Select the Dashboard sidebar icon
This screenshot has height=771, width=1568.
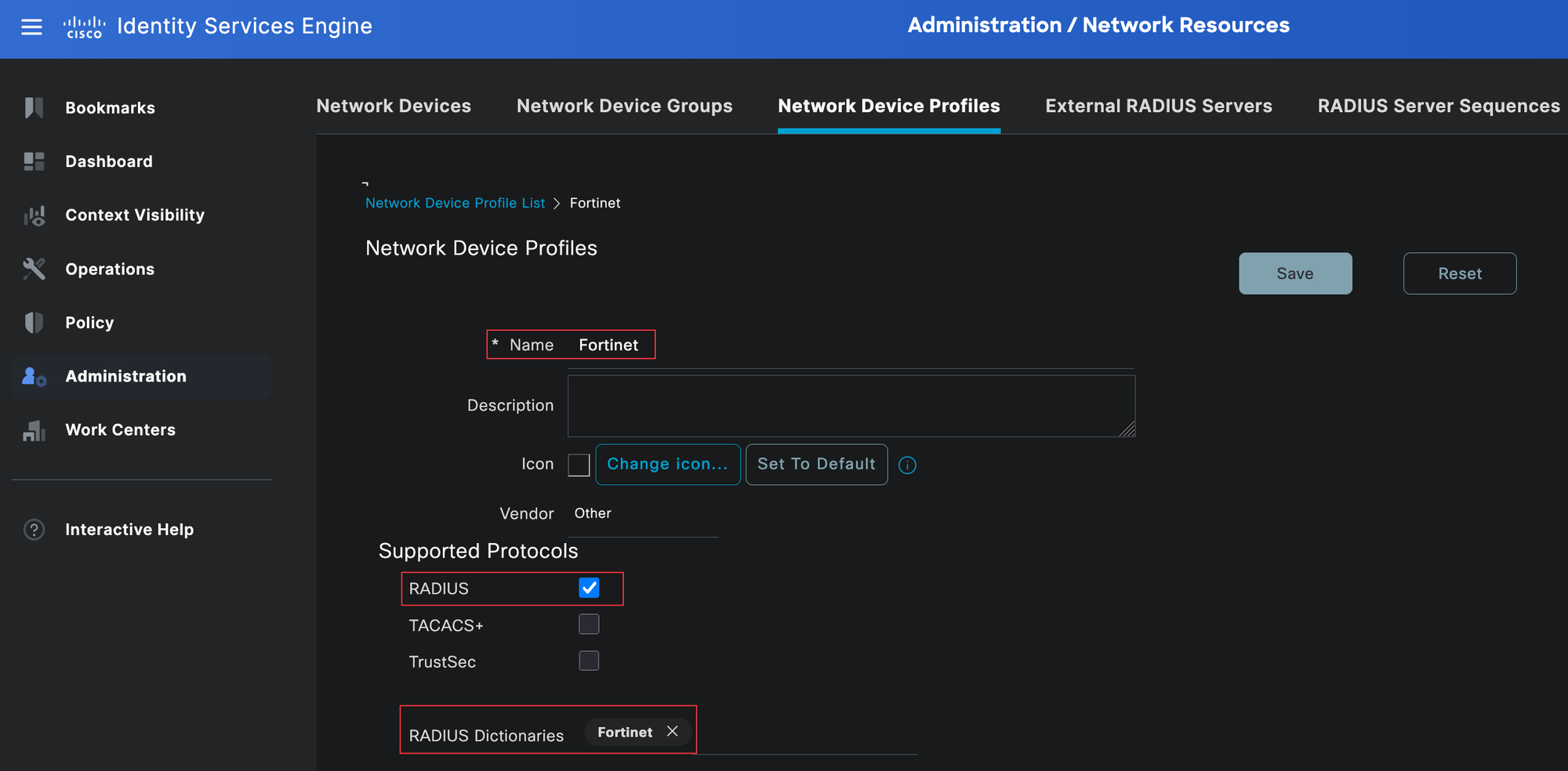pyautogui.click(x=34, y=161)
